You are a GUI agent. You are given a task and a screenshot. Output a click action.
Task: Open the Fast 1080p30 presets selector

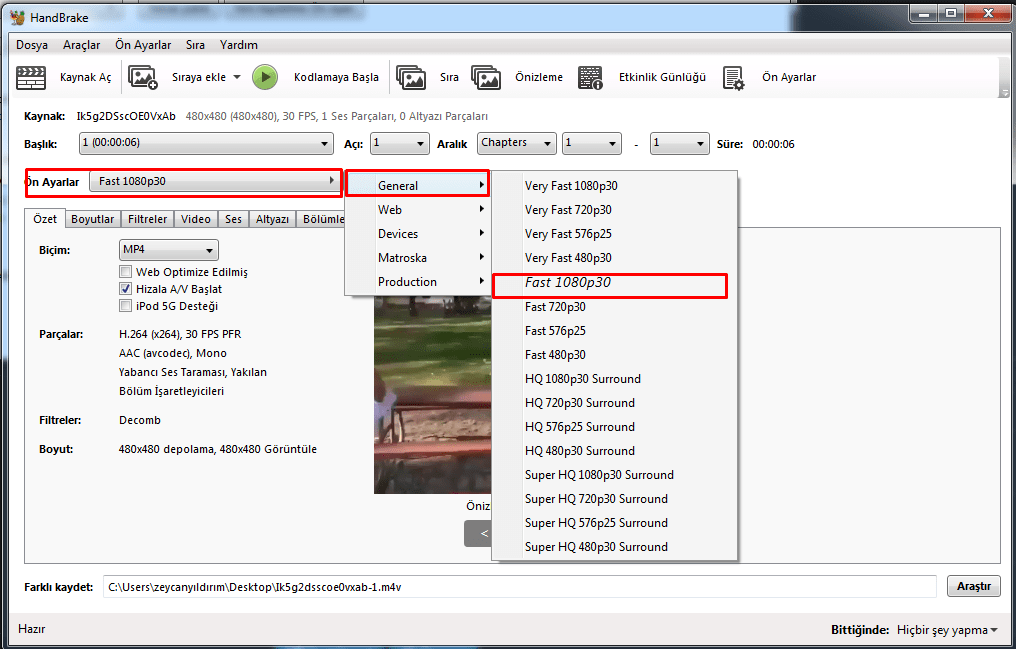(215, 181)
